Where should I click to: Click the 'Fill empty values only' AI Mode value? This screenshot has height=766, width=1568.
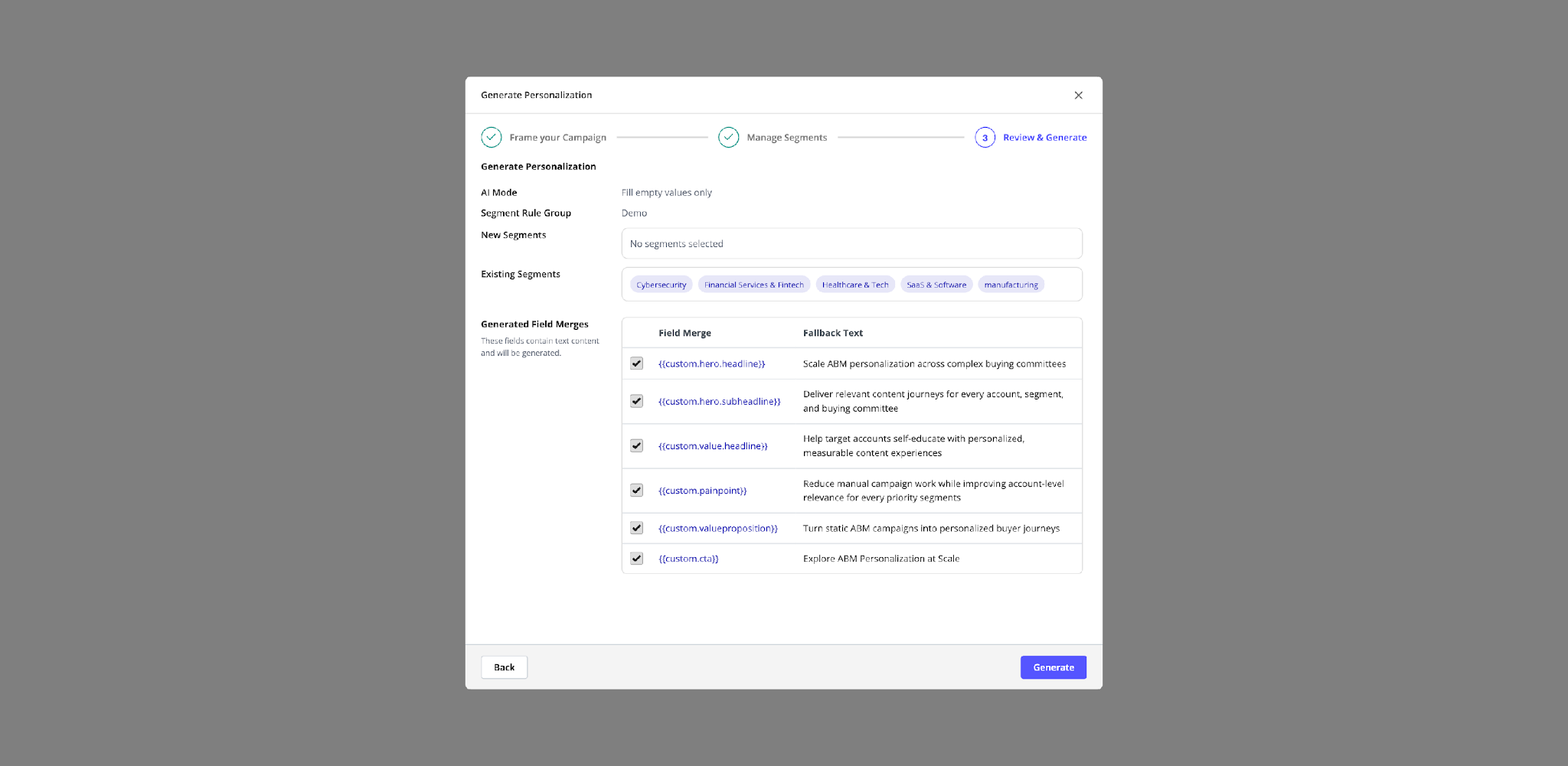(x=667, y=193)
